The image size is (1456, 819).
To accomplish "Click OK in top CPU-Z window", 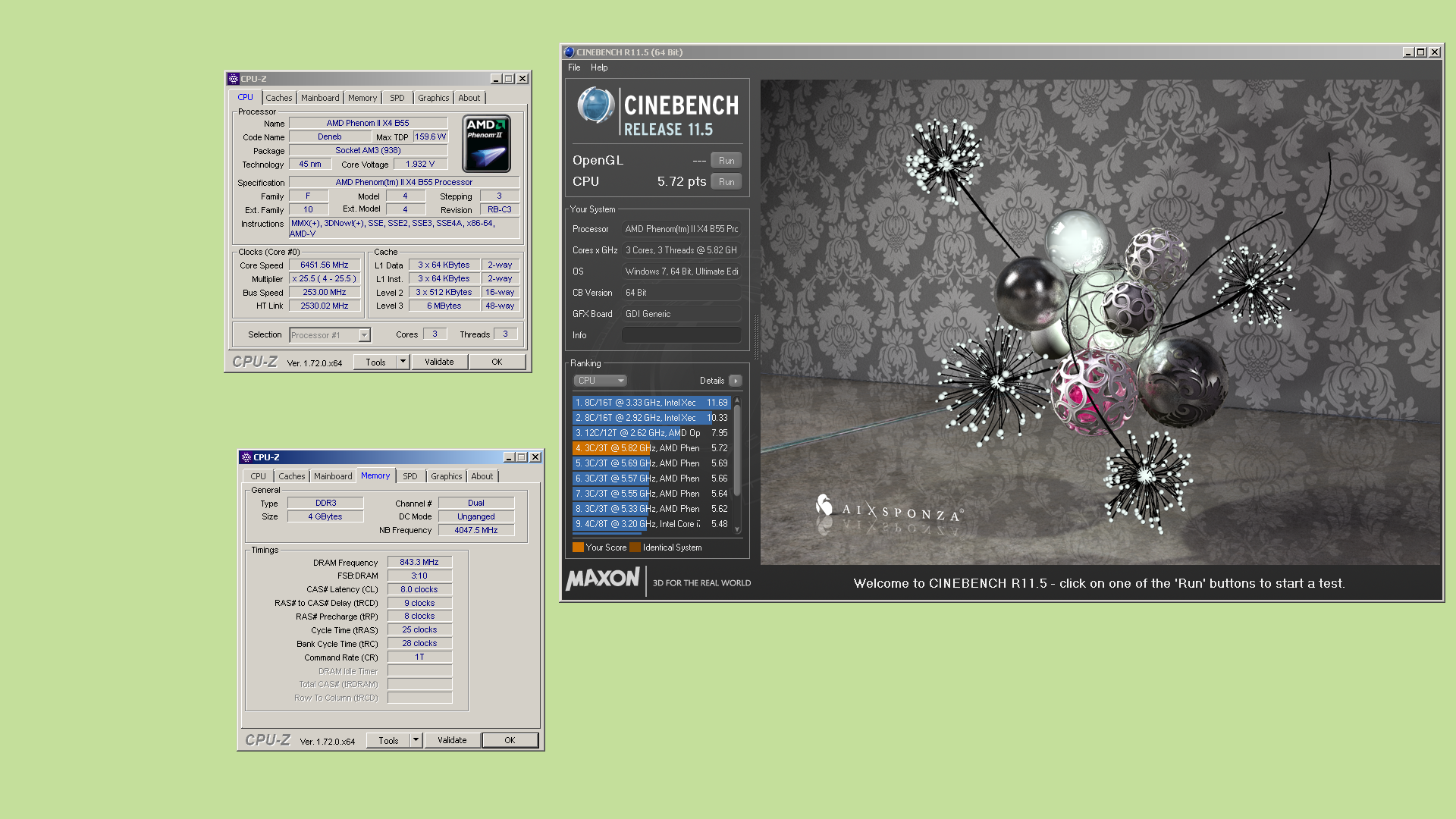I will point(497,362).
